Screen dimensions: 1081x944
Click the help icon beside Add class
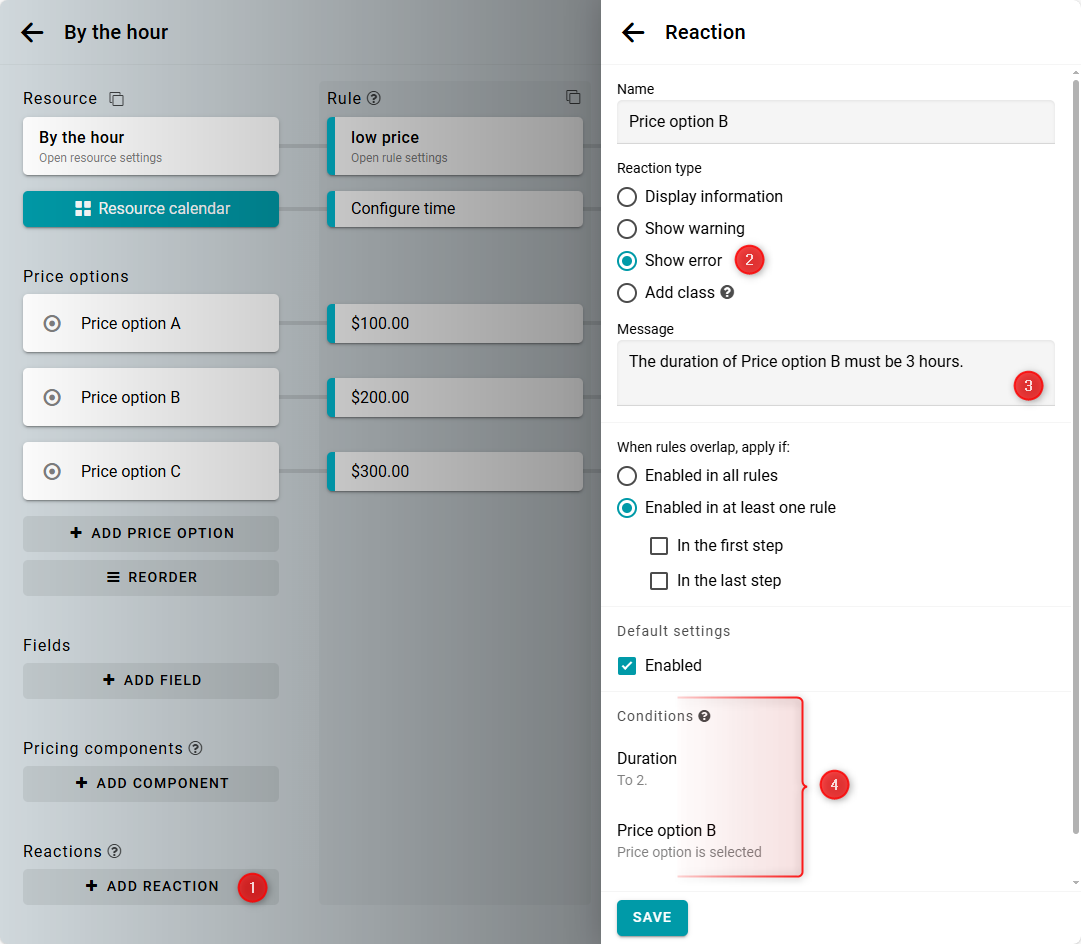[727, 293]
